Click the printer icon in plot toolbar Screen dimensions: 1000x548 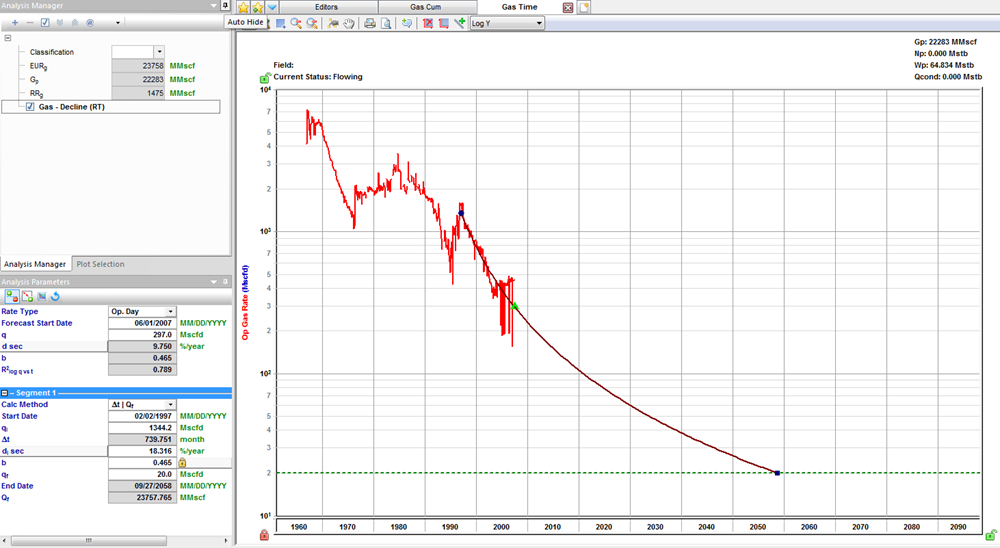pyautogui.click(x=370, y=24)
